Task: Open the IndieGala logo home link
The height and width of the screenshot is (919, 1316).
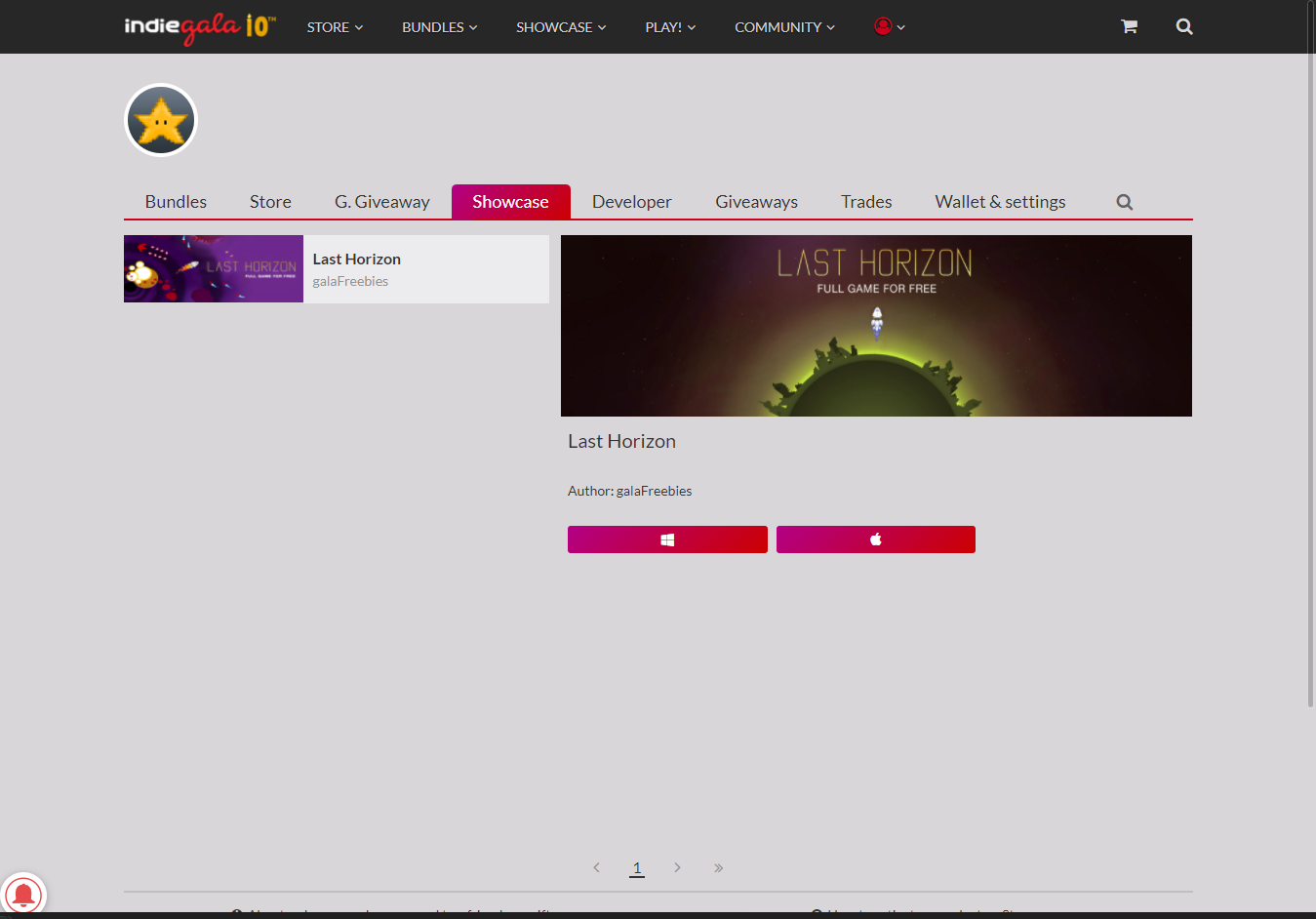Action: [200, 27]
